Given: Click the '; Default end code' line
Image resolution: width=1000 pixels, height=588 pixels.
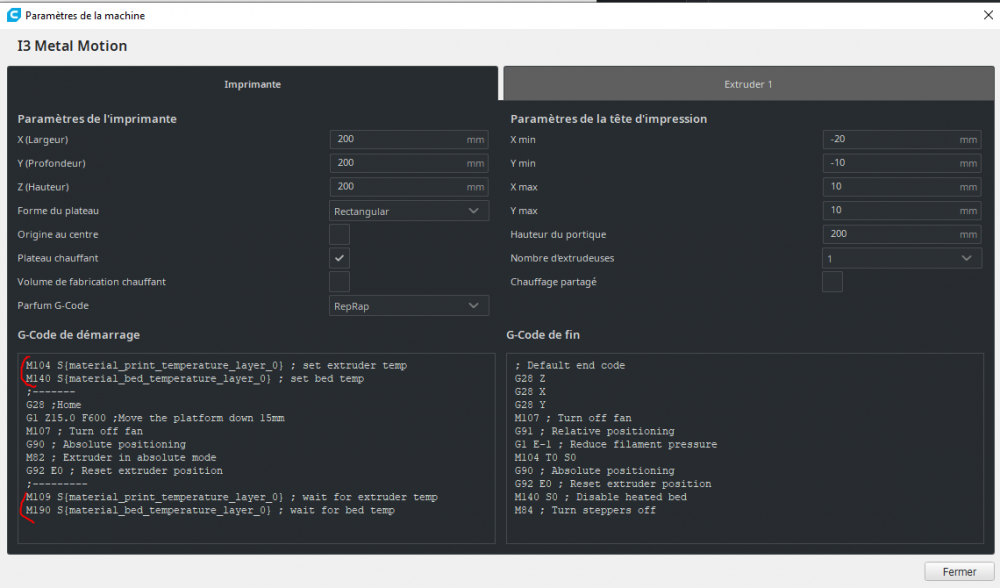Looking at the screenshot, I should pos(570,365).
